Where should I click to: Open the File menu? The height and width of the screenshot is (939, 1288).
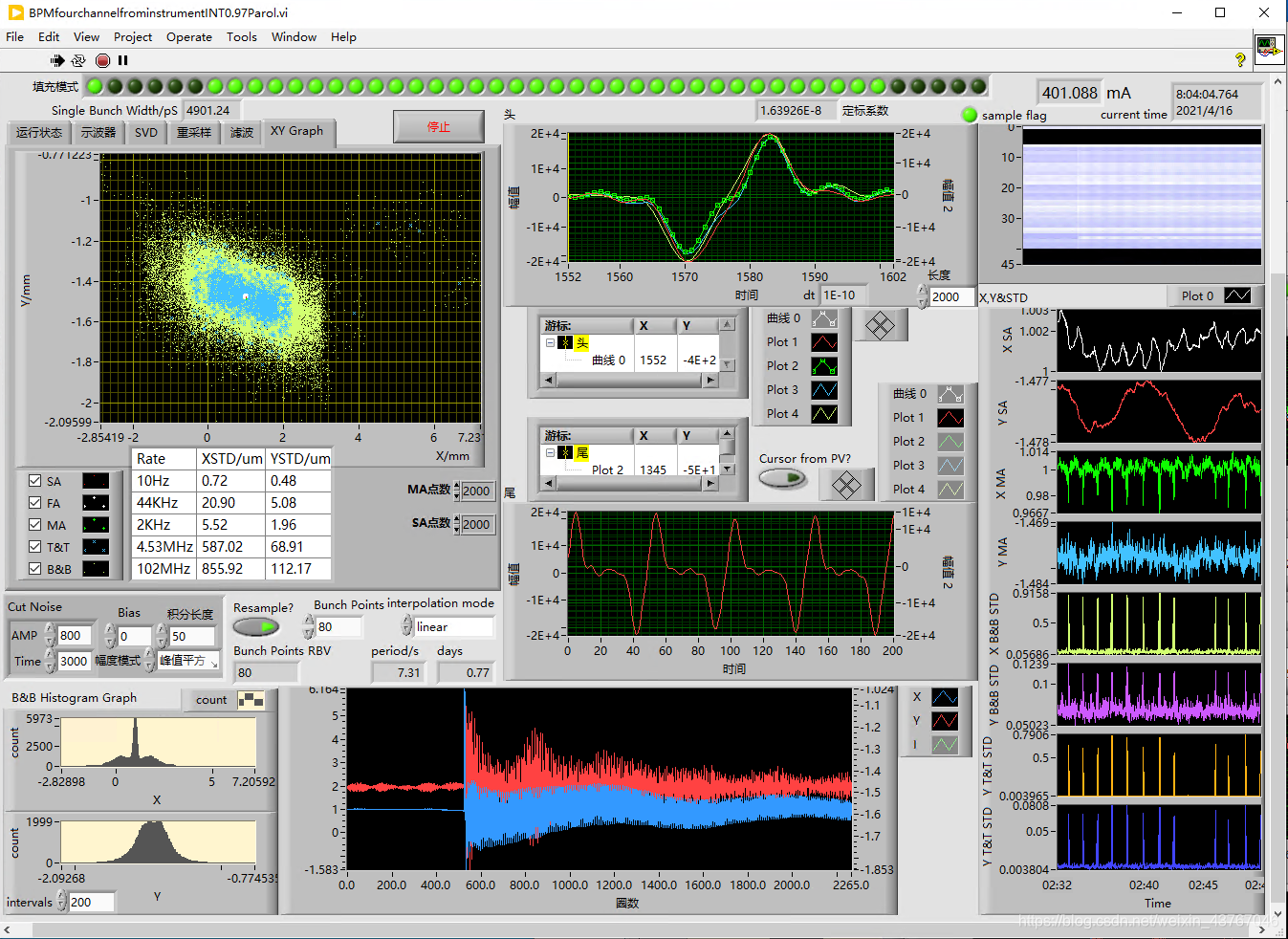tap(15, 37)
